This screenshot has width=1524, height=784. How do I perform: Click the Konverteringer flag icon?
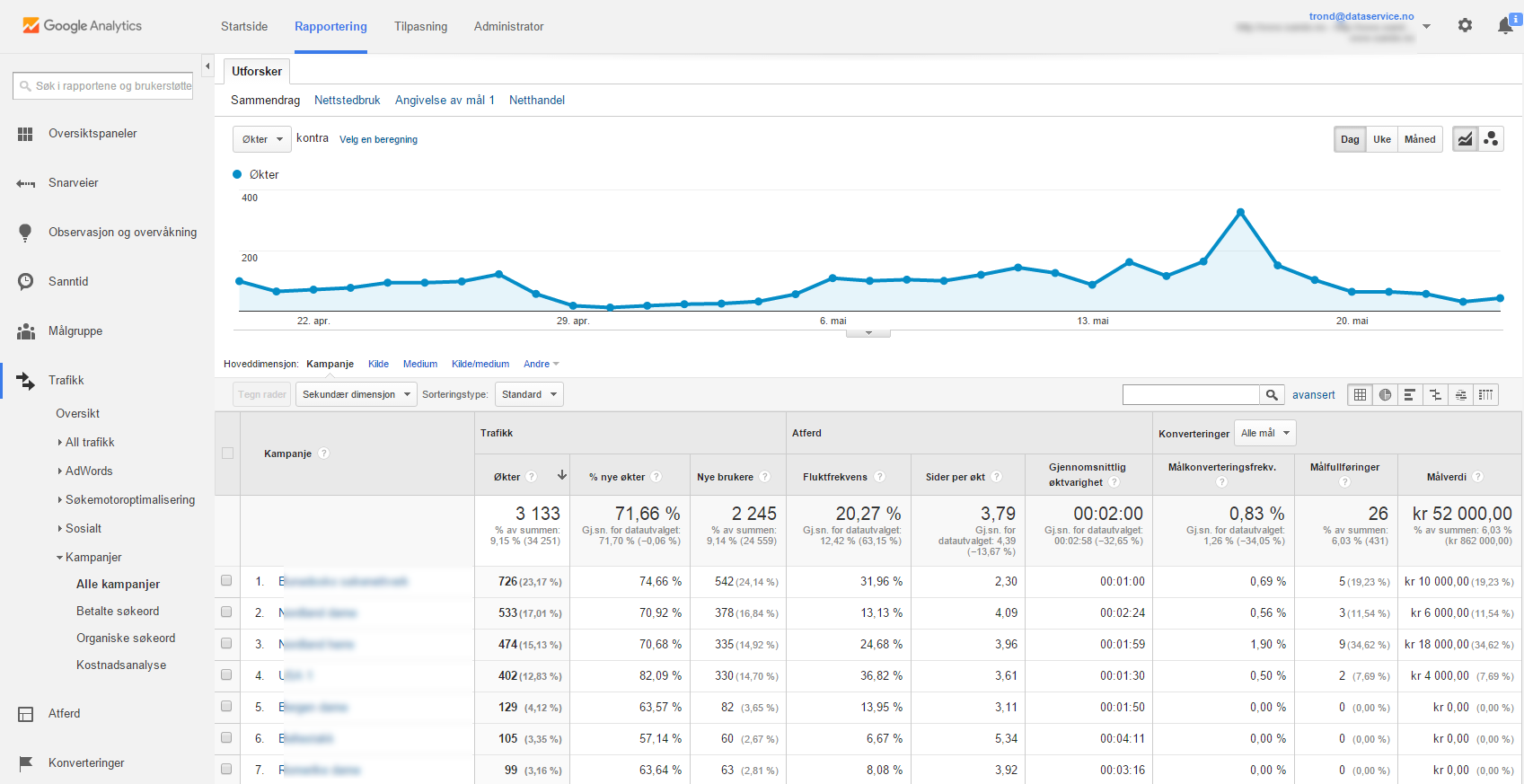pos(25,763)
